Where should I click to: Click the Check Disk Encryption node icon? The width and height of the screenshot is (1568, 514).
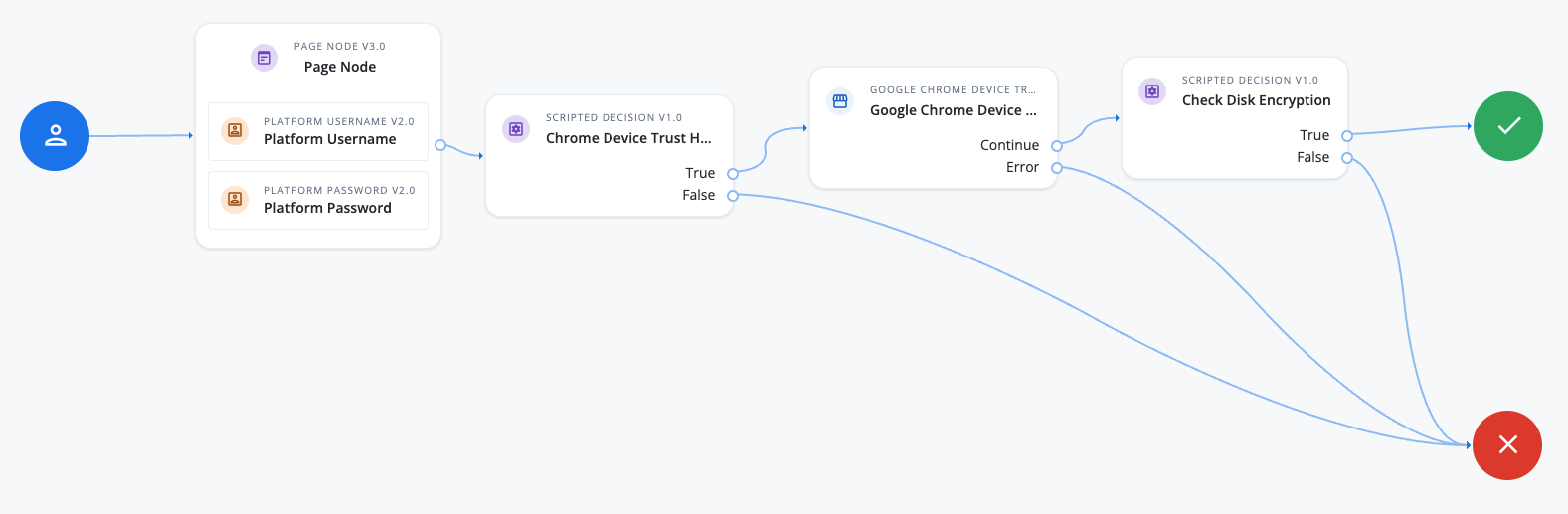1152,91
